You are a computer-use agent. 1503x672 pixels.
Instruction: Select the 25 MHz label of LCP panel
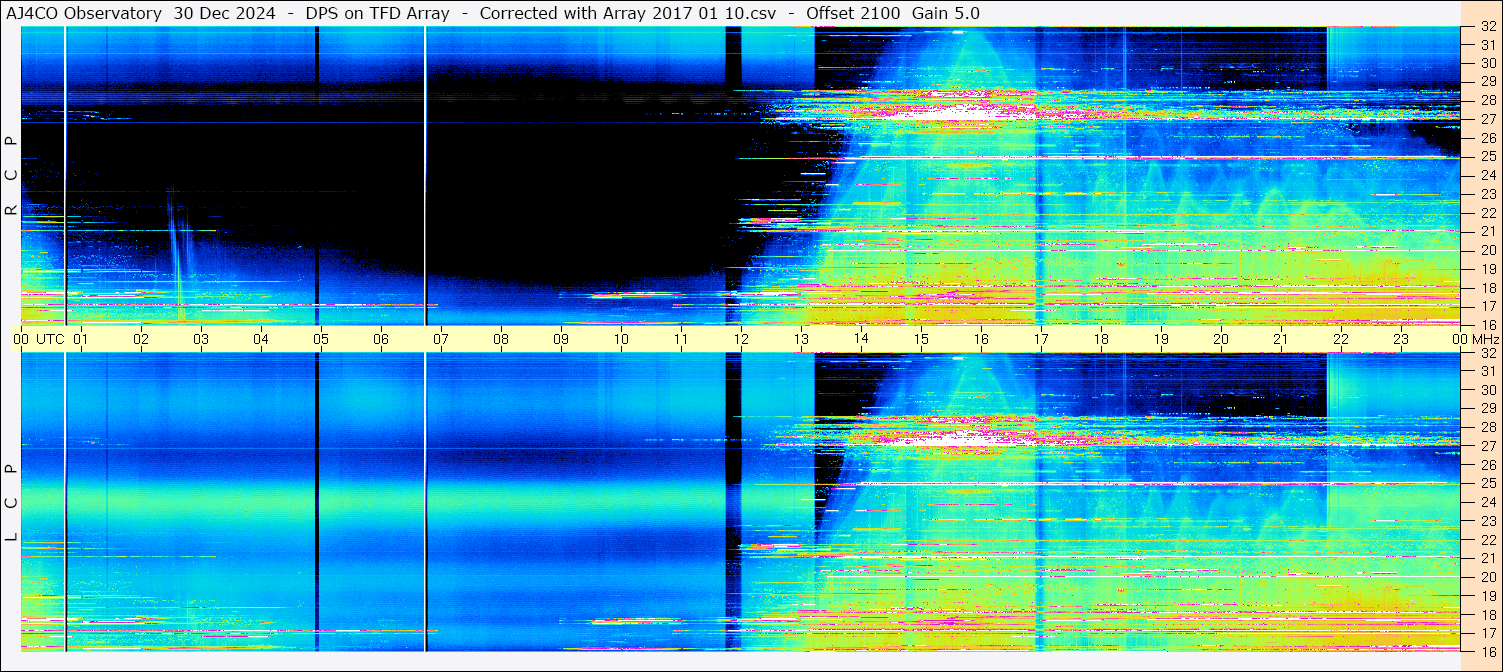tap(1487, 484)
